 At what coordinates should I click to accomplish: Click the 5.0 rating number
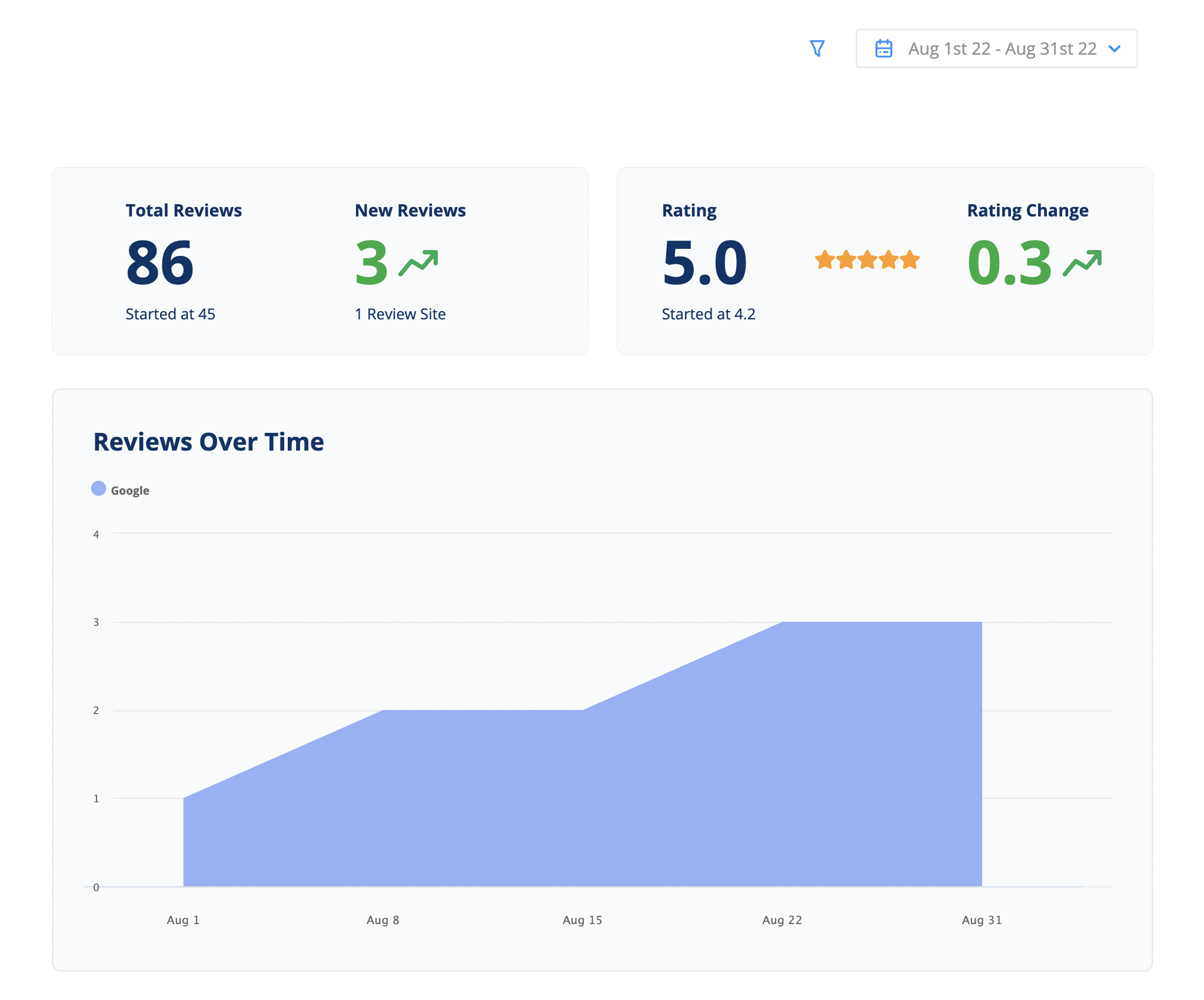click(x=704, y=262)
